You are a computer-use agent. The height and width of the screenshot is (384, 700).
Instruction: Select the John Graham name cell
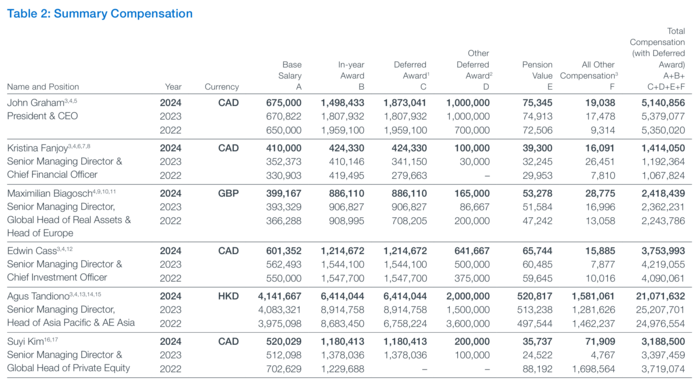42,103
